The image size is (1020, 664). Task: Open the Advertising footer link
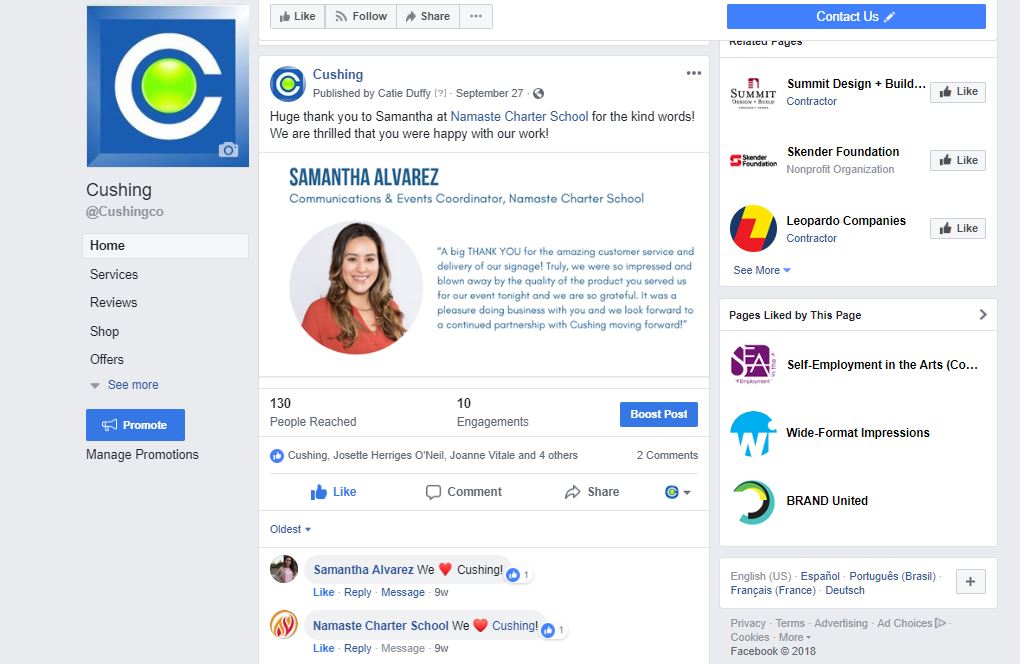pos(841,623)
